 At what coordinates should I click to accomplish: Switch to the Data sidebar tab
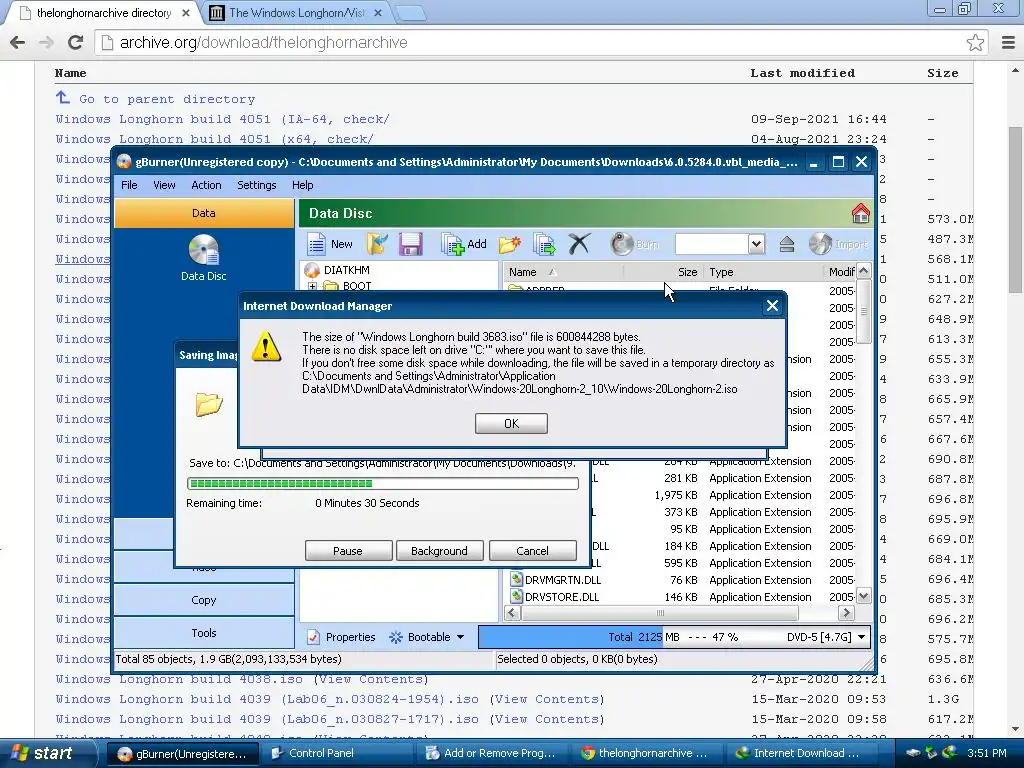(204, 213)
